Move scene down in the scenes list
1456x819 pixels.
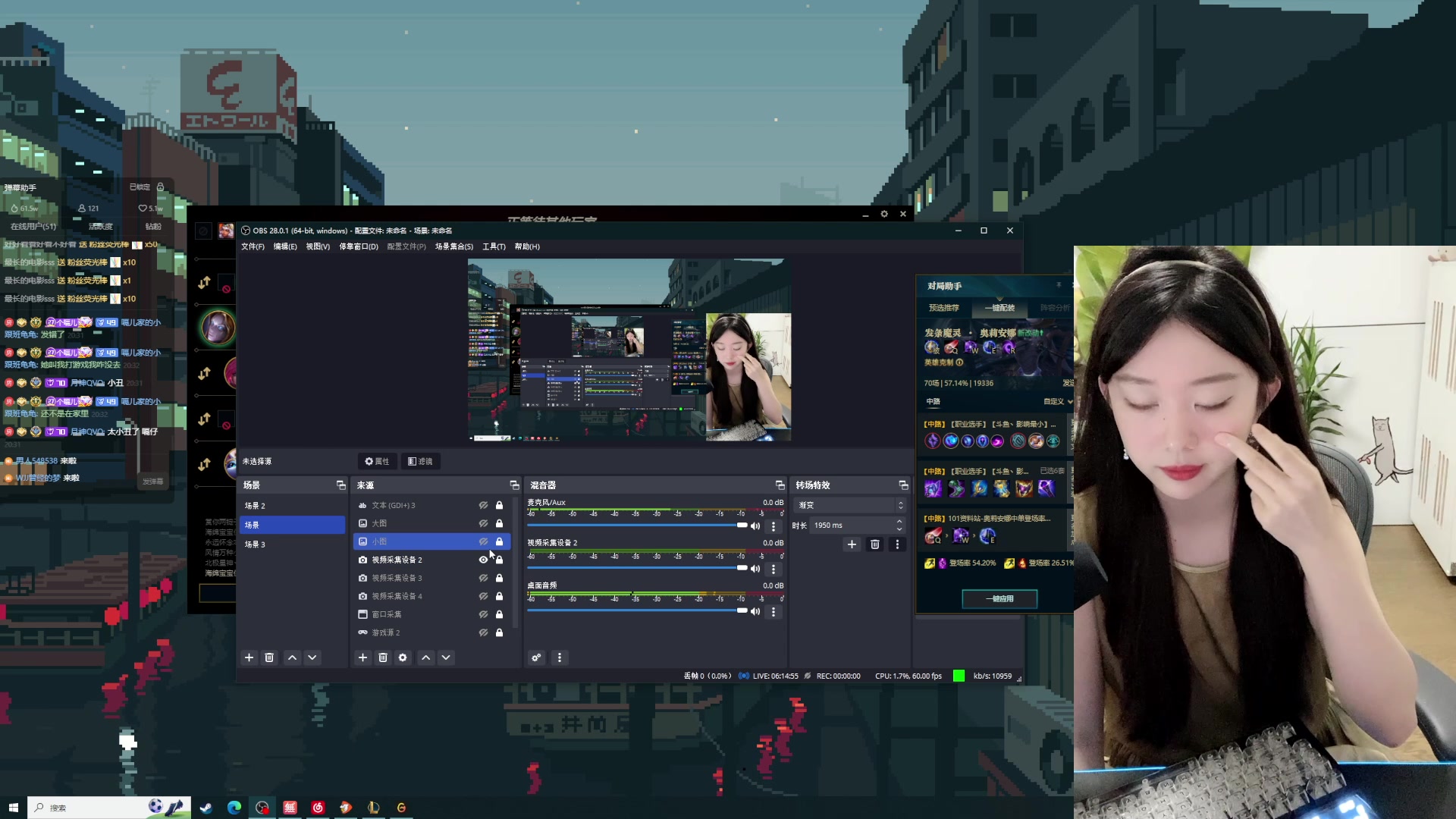(312, 657)
